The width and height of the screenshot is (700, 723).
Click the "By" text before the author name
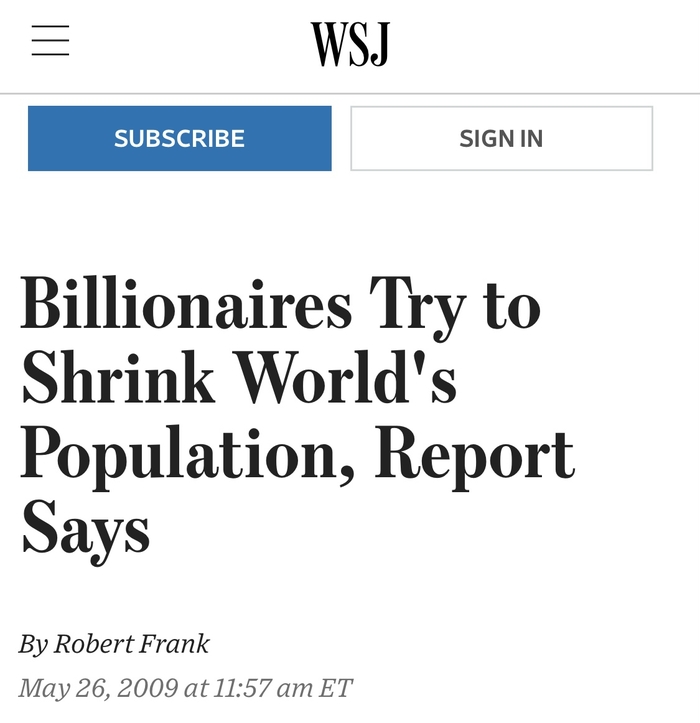[x=33, y=644]
